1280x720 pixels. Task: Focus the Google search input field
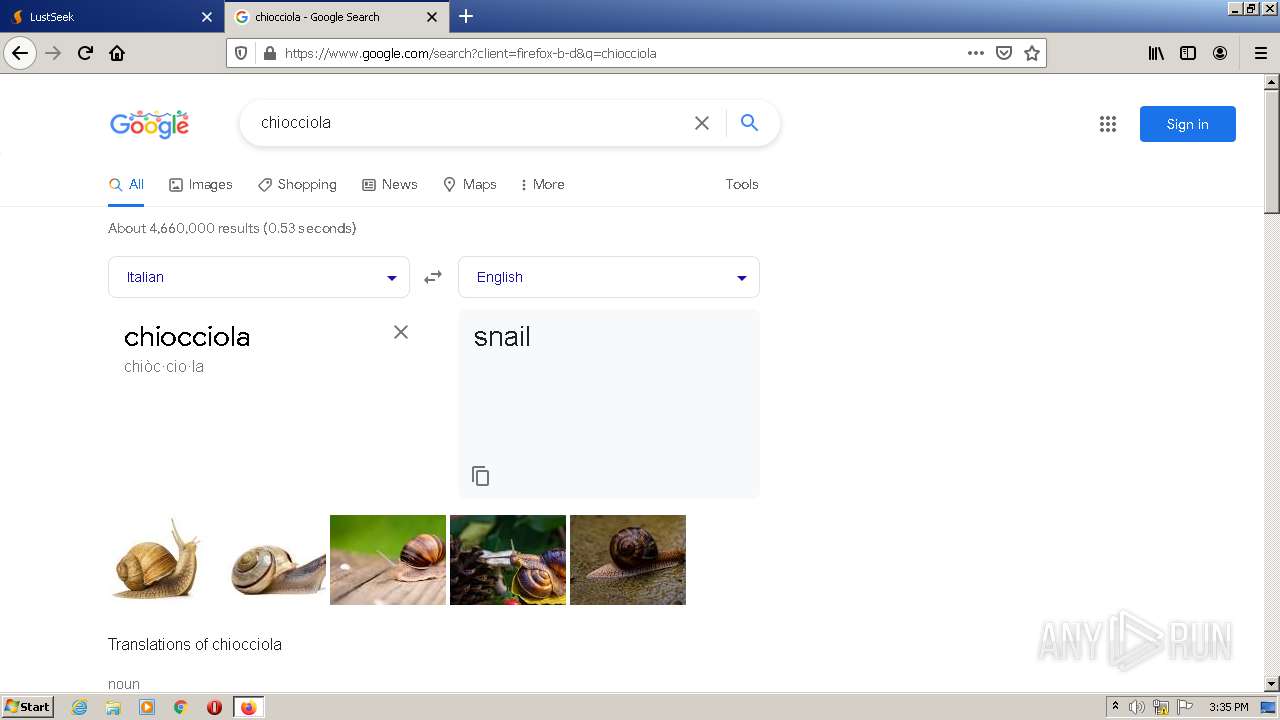click(470, 123)
